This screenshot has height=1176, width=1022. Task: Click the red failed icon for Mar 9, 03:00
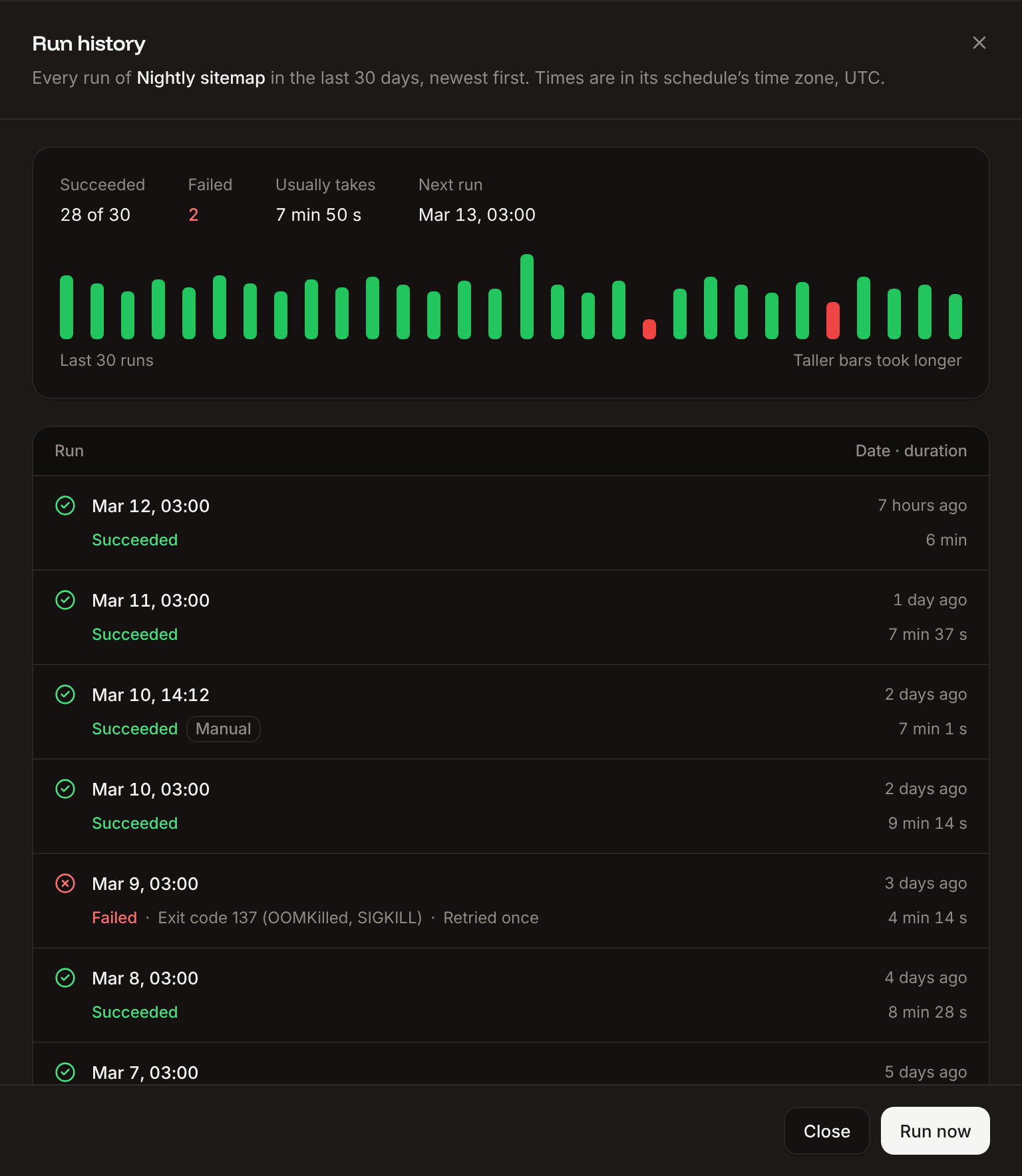(65, 883)
